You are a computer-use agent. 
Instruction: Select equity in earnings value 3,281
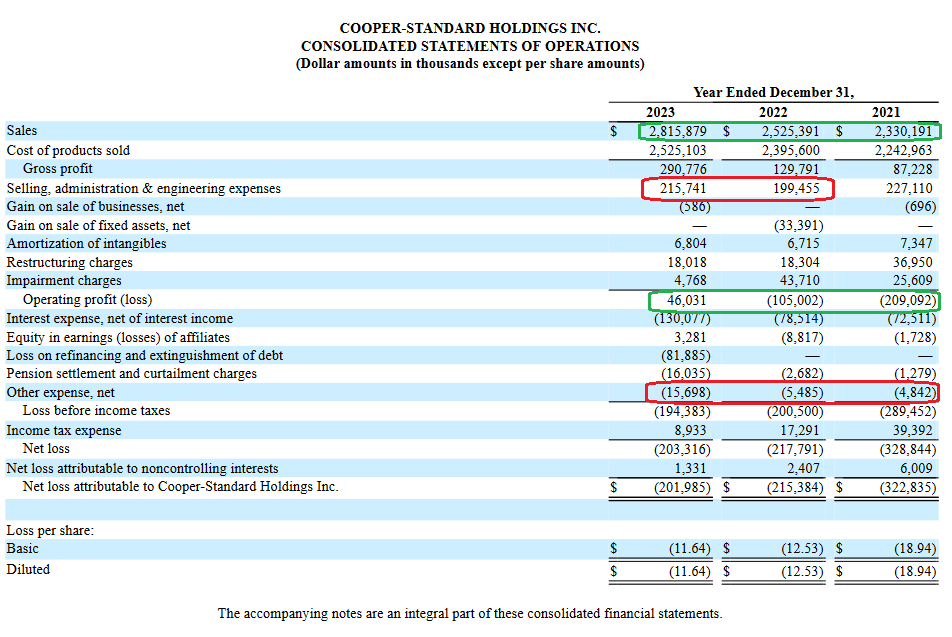(690, 337)
